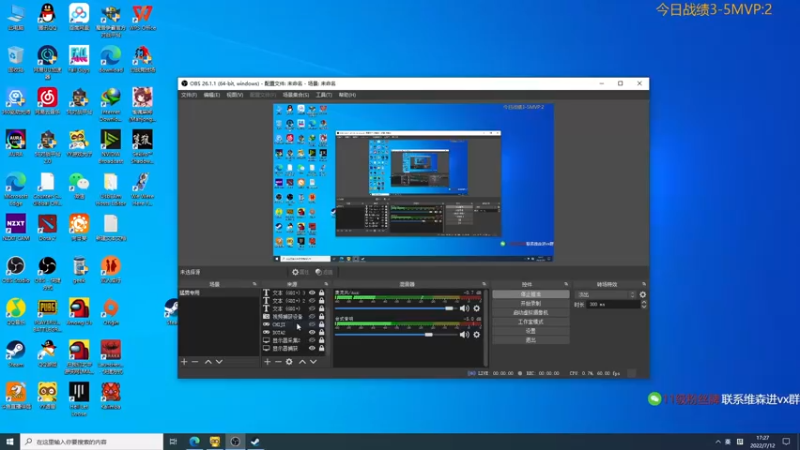800x450 pixels.
Task: Show hidden system tray icons chevron
Action: click(x=718, y=442)
